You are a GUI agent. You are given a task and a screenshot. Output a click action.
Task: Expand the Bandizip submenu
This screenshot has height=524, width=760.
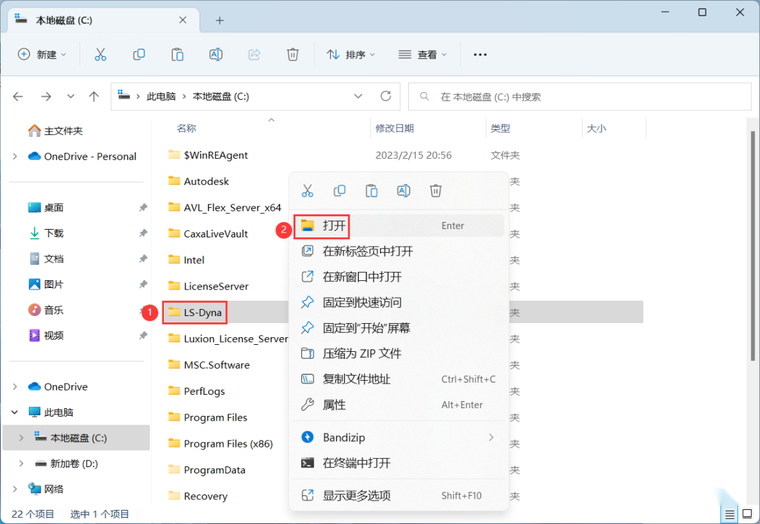[x=399, y=437]
